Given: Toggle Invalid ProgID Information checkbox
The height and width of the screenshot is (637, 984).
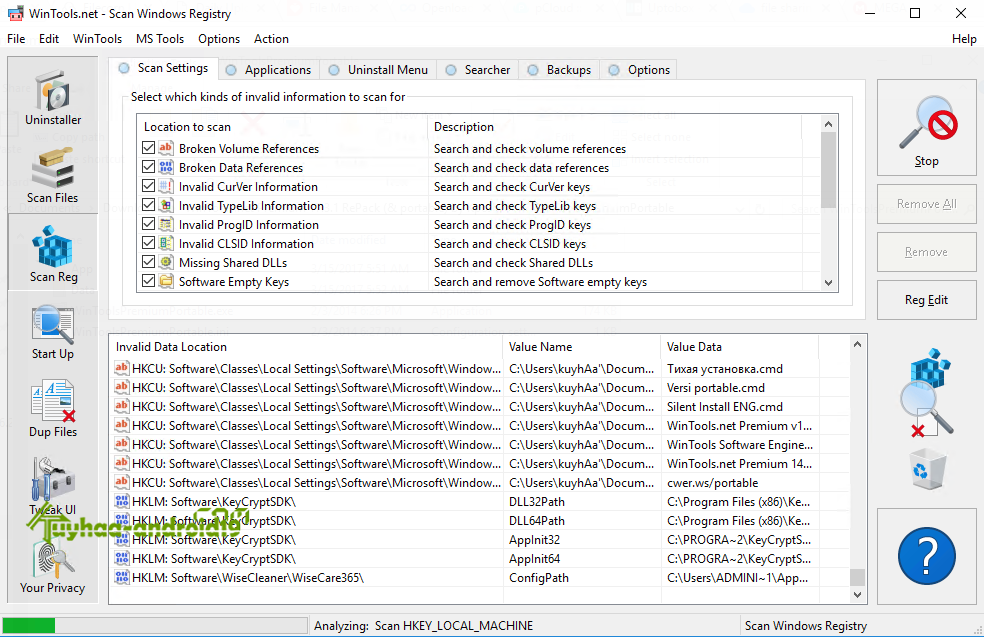Looking at the screenshot, I should 148,224.
